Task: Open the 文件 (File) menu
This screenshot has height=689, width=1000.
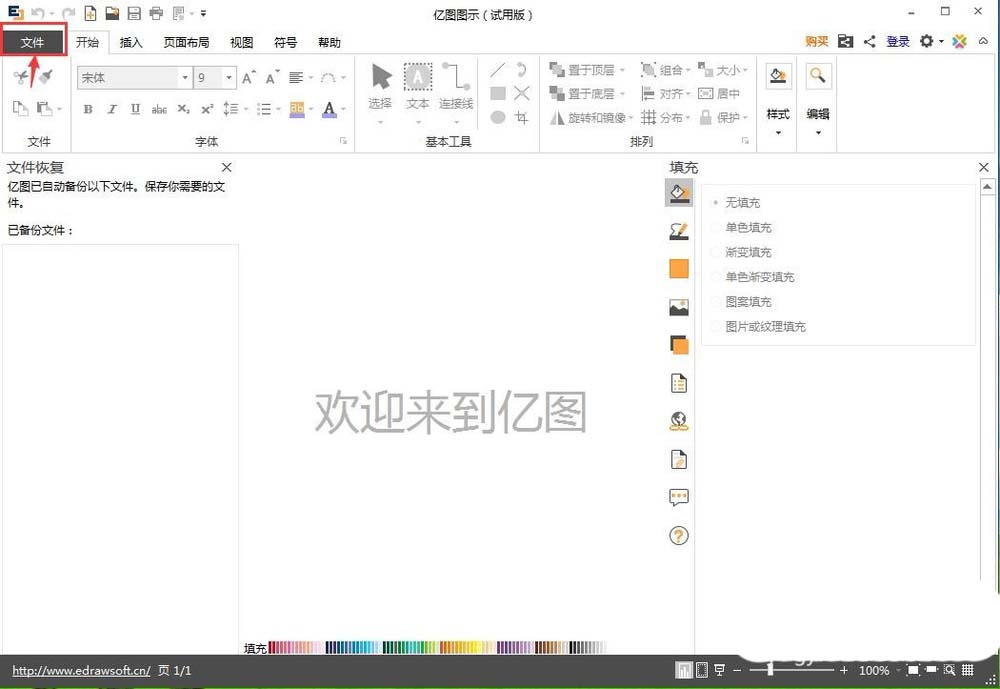Action: 33,42
